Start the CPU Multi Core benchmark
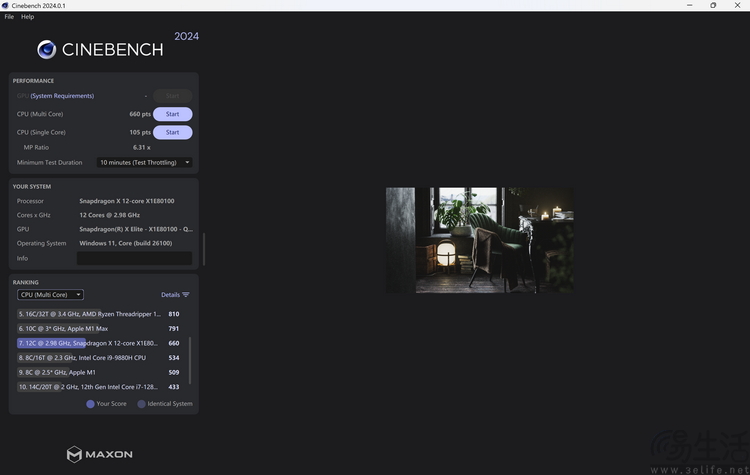The width and height of the screenshot is (750, 475). [x=173, y=114]
